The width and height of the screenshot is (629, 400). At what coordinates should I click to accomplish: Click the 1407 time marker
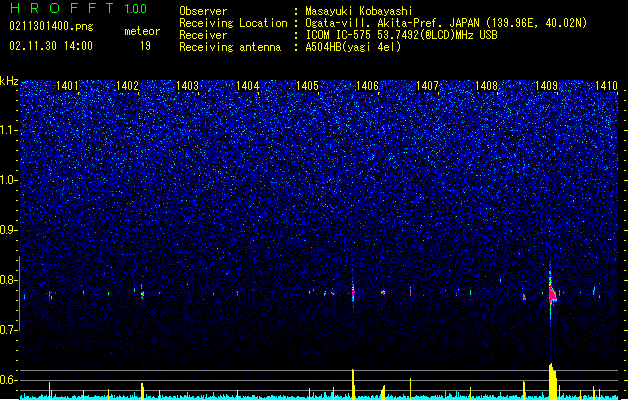click(x=427, y=86)
